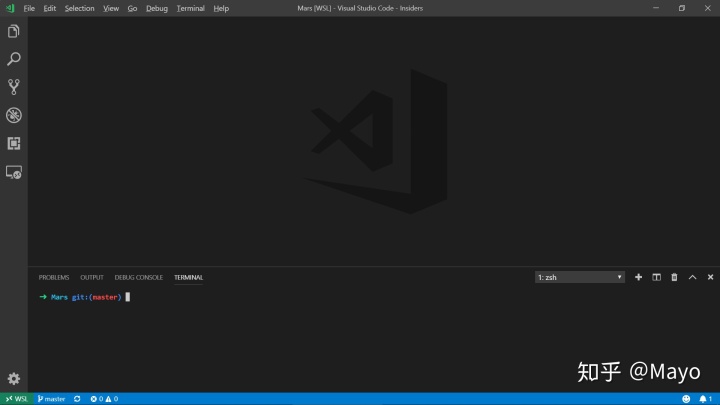
Task: Open the Debug menu
Action: (x=157, y=8)
